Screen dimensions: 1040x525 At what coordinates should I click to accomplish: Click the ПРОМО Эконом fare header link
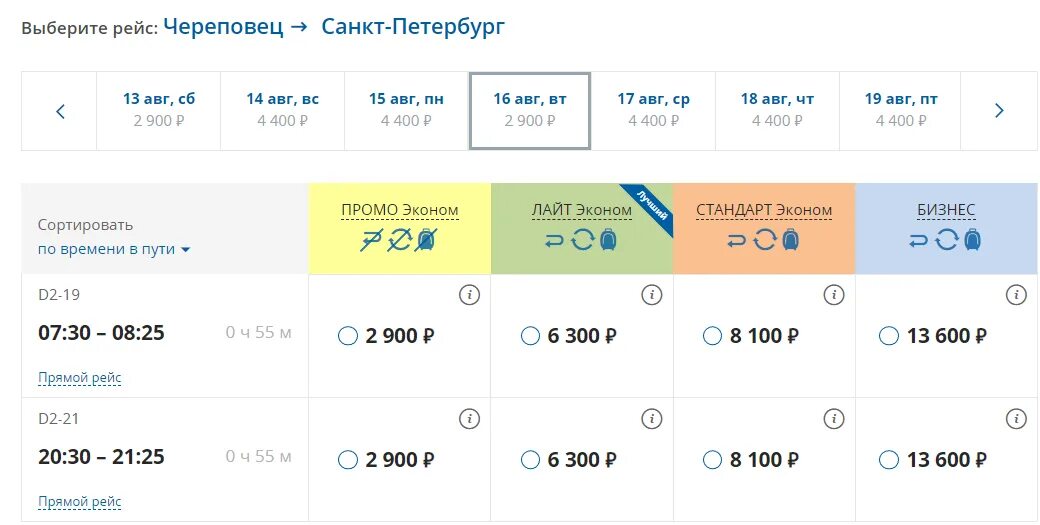pyautogui.click(x=400, y=210)
